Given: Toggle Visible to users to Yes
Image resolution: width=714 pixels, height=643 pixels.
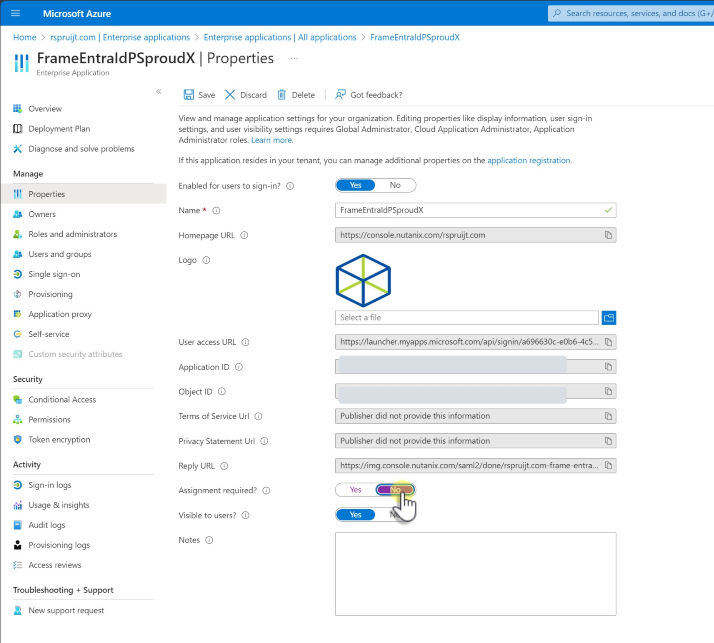Looking at the screenshot, I should click(x=355, y=515).
